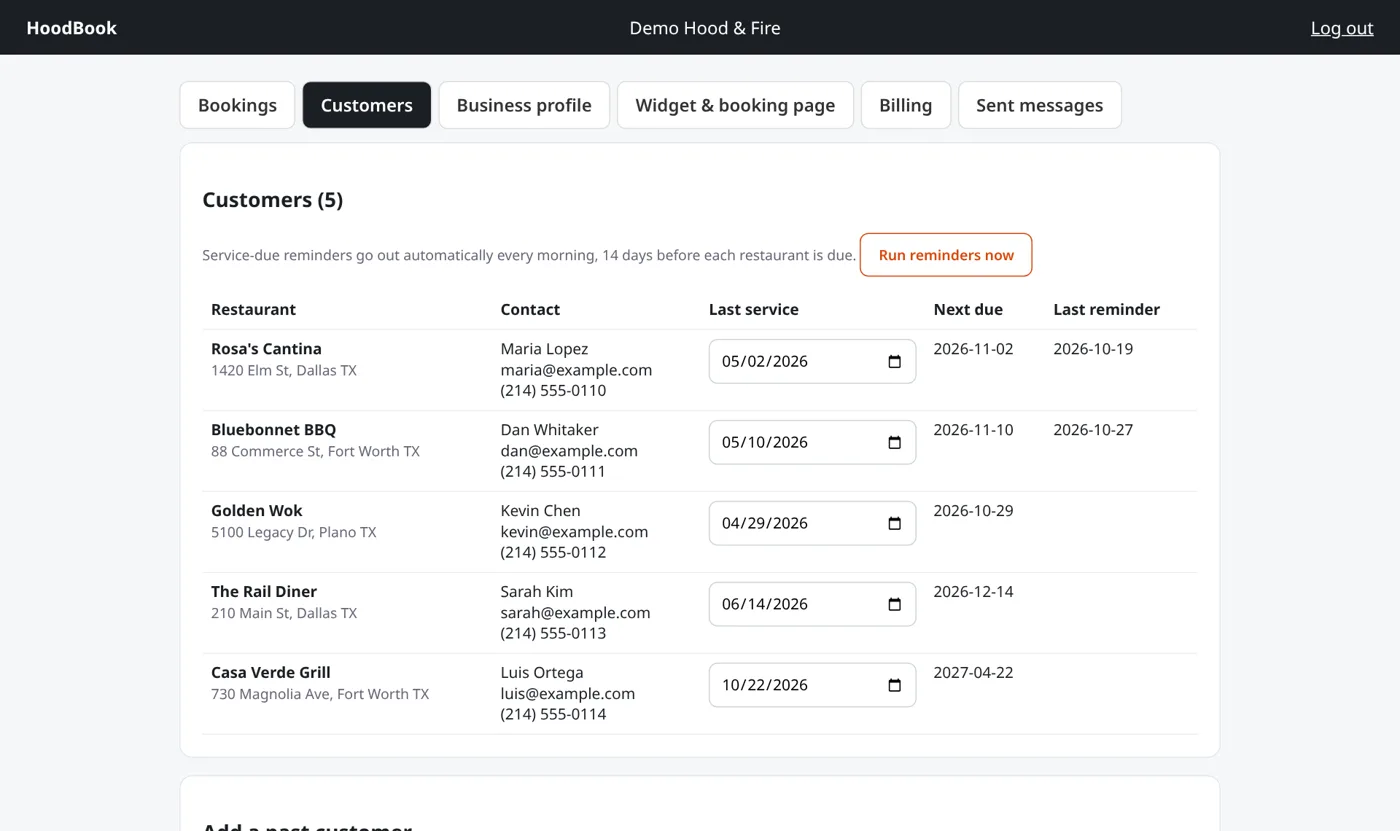1400x831 pixels.
Task: Click The Rail Diner restaurant name
Action: coord(264,592)
